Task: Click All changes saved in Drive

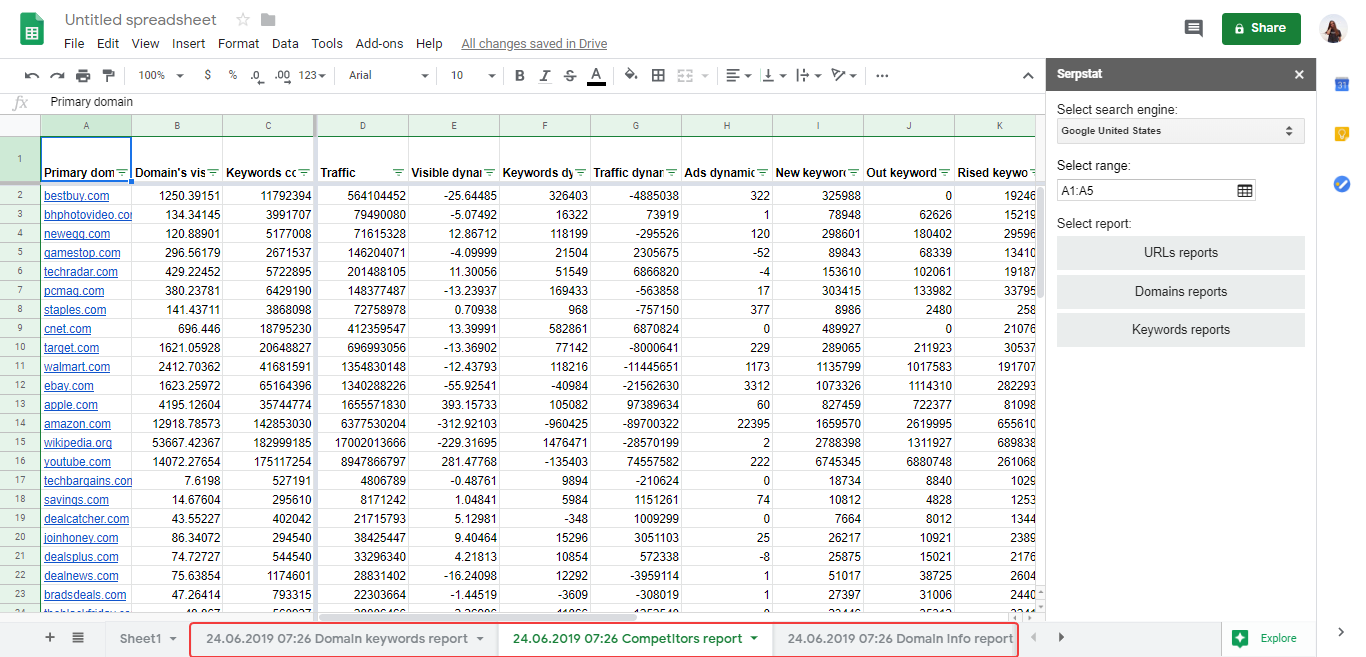Action: pos(534,44)
